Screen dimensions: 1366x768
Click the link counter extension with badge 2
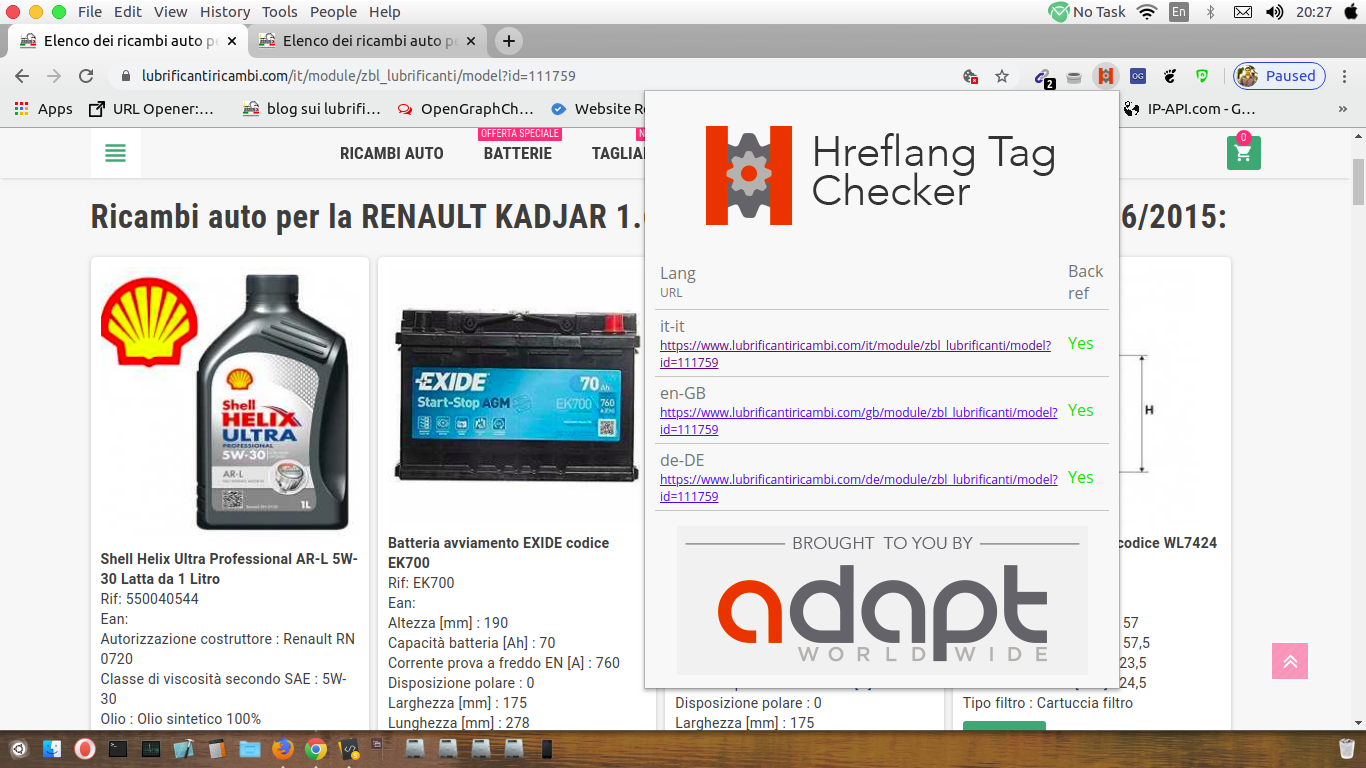click(1043, 77)
